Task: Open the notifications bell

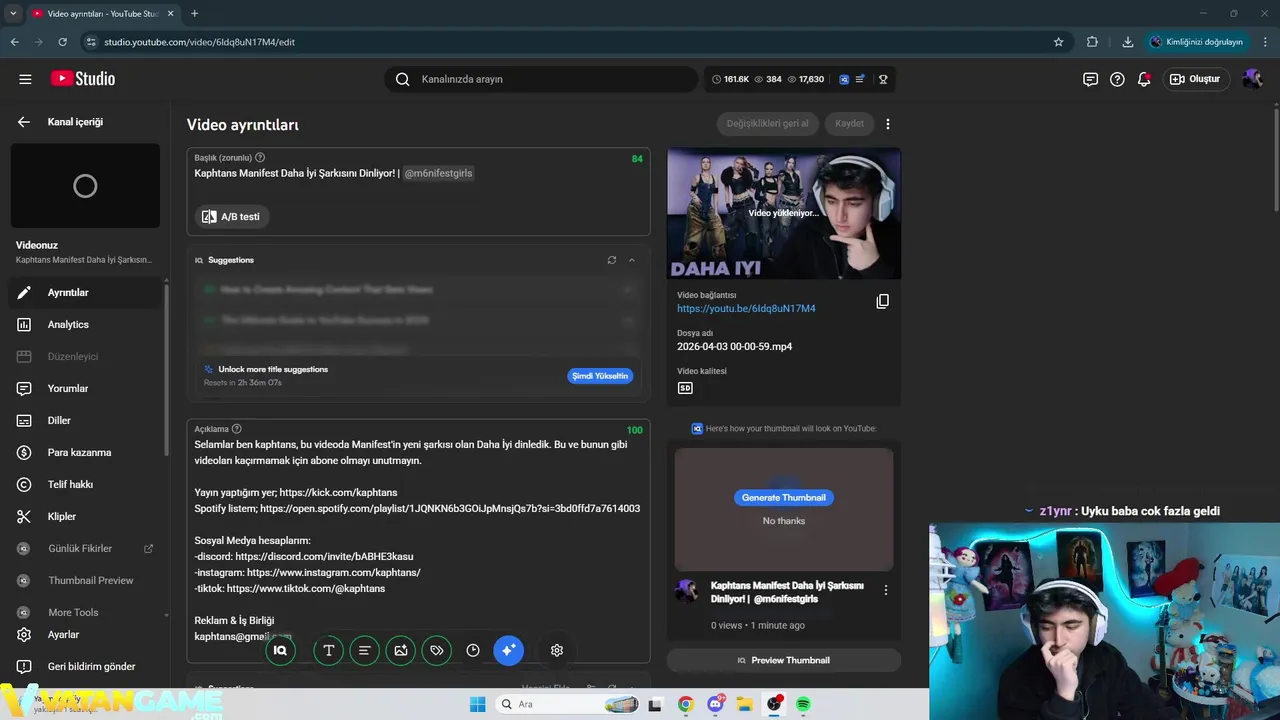Action: click(1144, 79)
